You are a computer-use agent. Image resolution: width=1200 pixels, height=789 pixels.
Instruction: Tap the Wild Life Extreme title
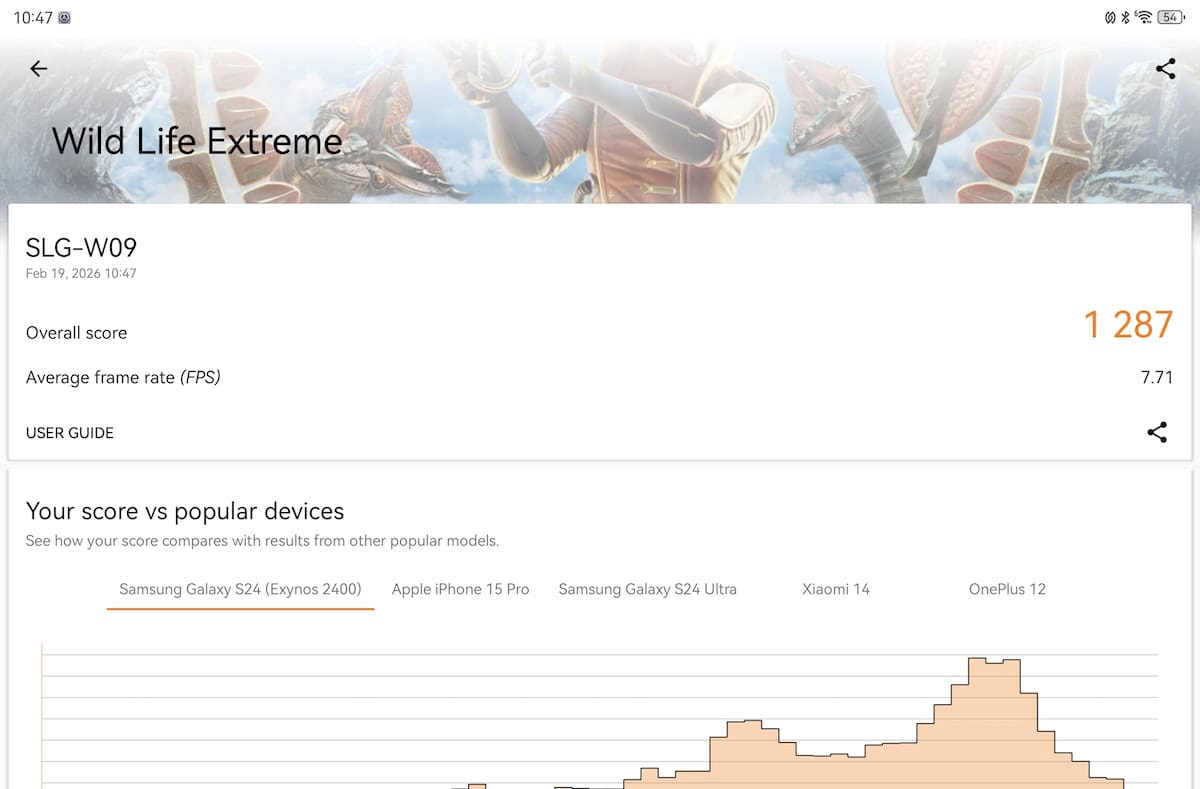(x=197, y=141)
